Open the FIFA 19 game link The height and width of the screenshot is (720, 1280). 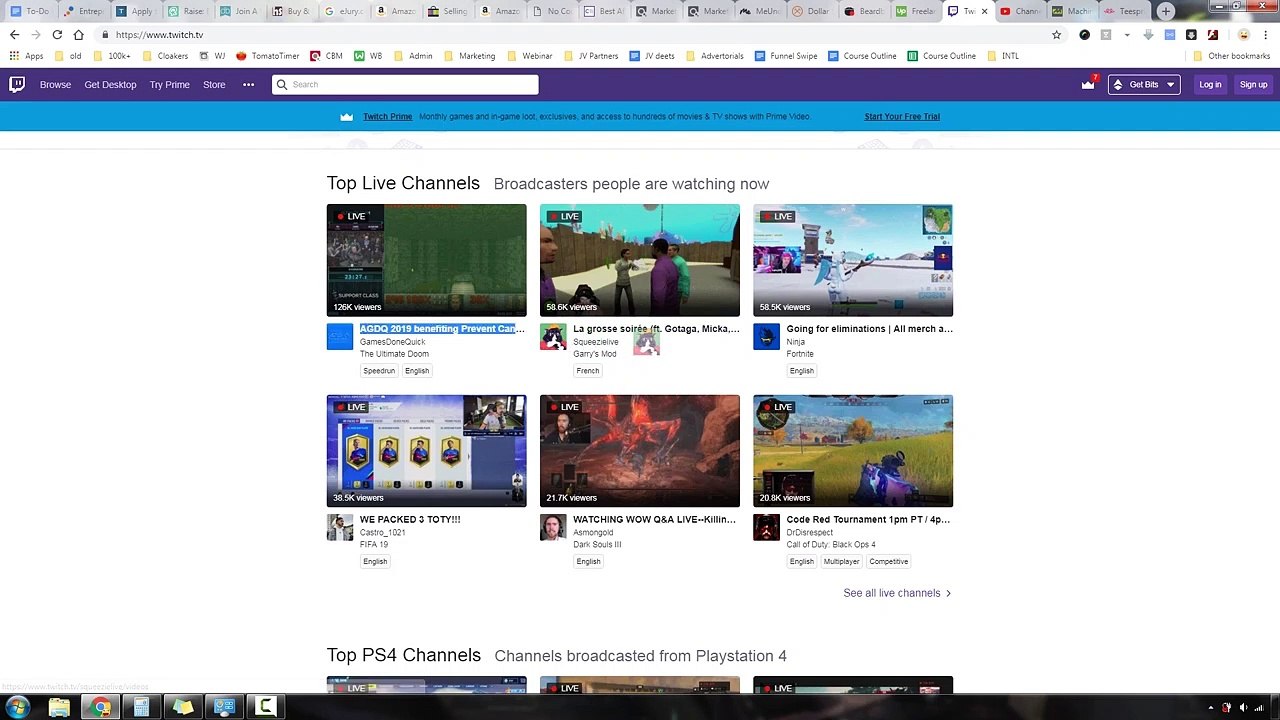pos(374,544)
